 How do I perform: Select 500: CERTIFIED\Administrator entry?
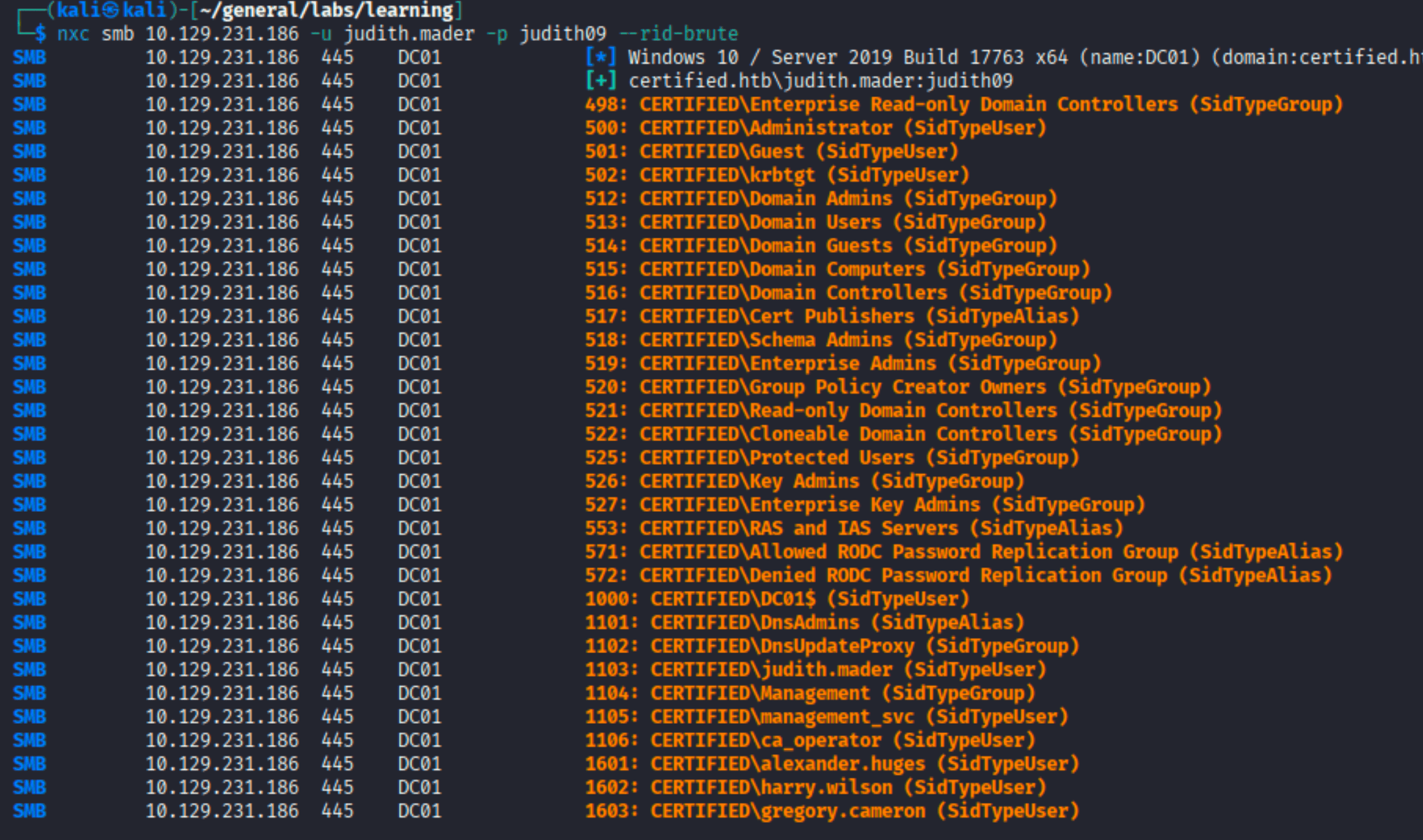(816, 128)
